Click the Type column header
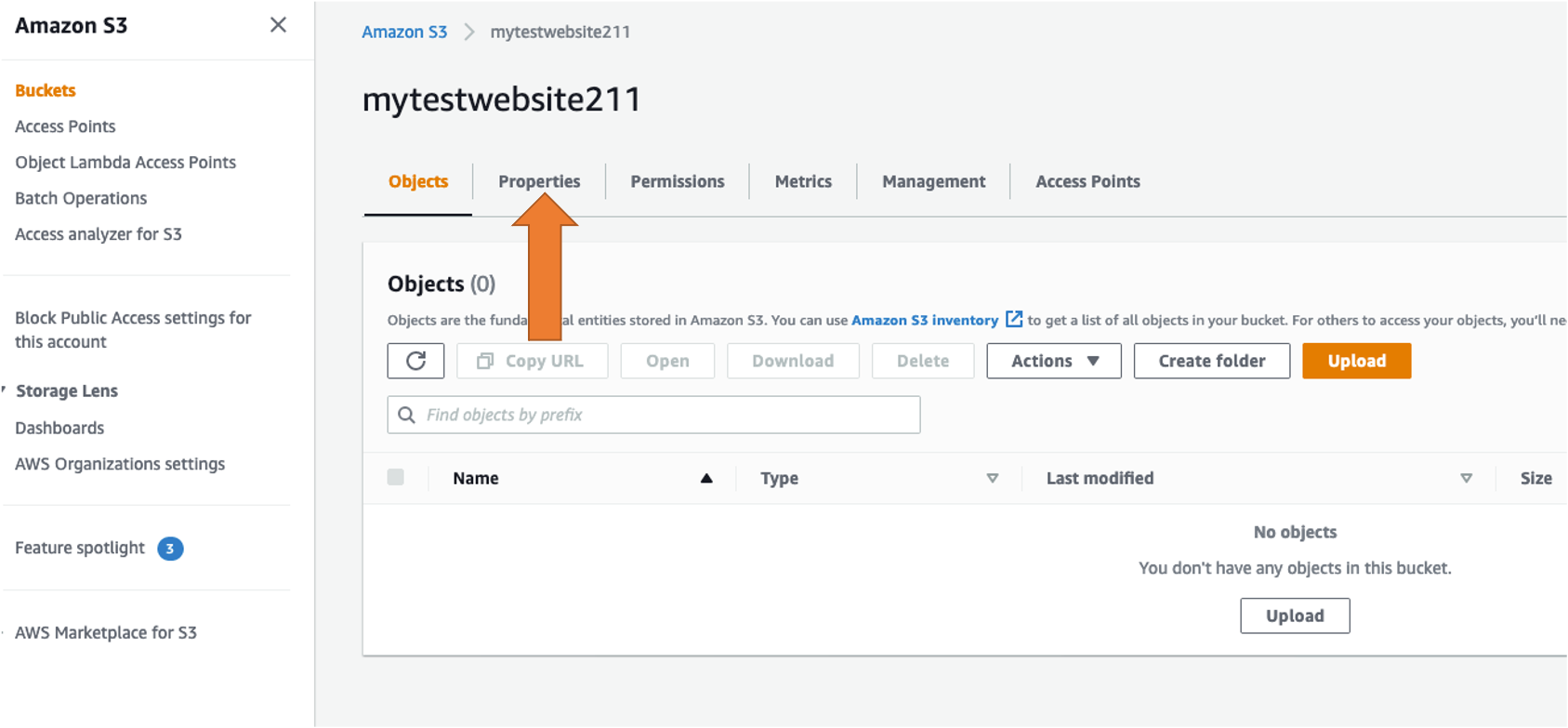1568x728 pixels. [779, 478]
